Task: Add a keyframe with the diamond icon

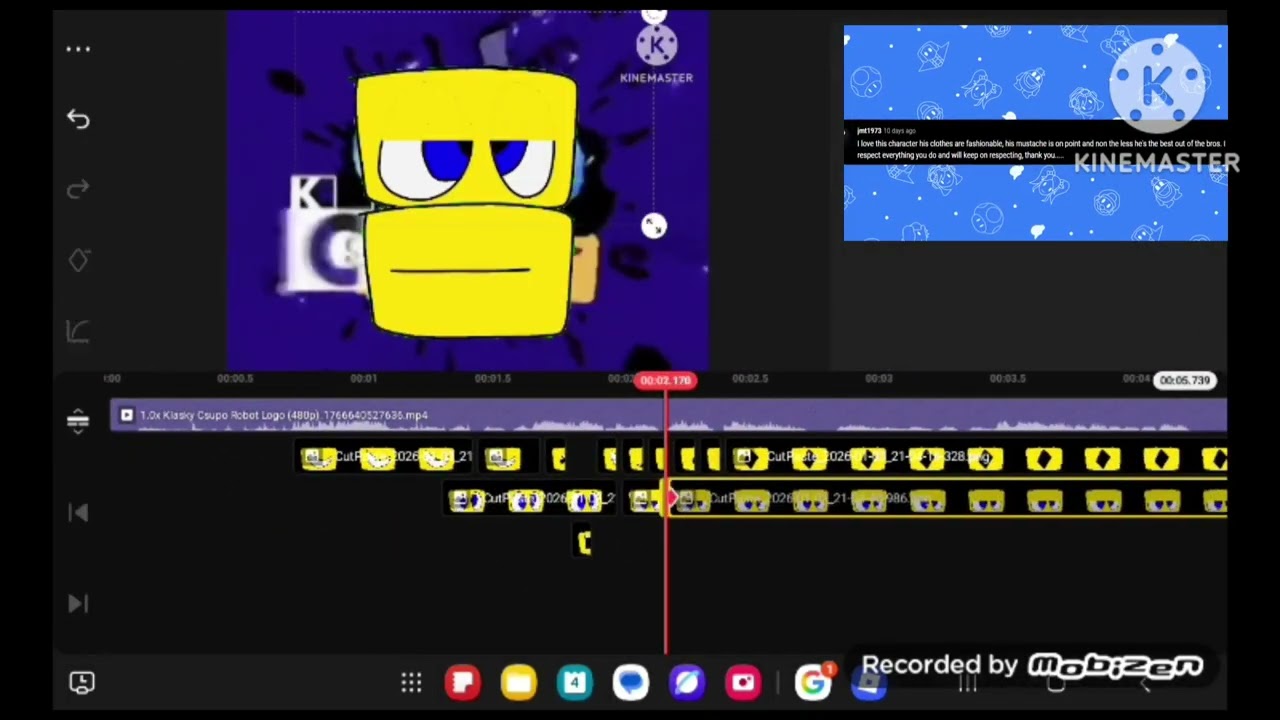Action: click(78, 260)
